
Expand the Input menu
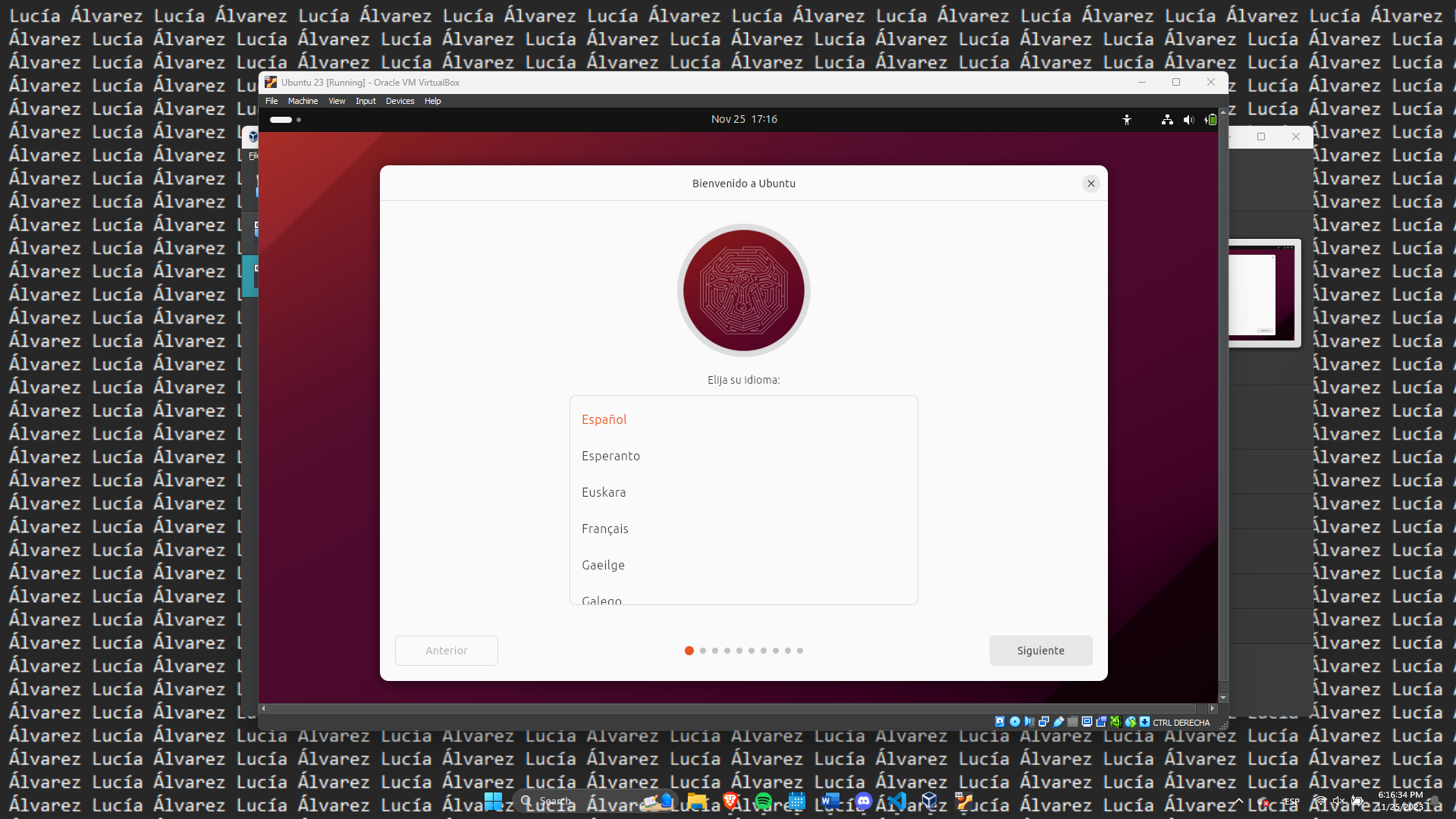pyautogui.click(x=366, y=101)
